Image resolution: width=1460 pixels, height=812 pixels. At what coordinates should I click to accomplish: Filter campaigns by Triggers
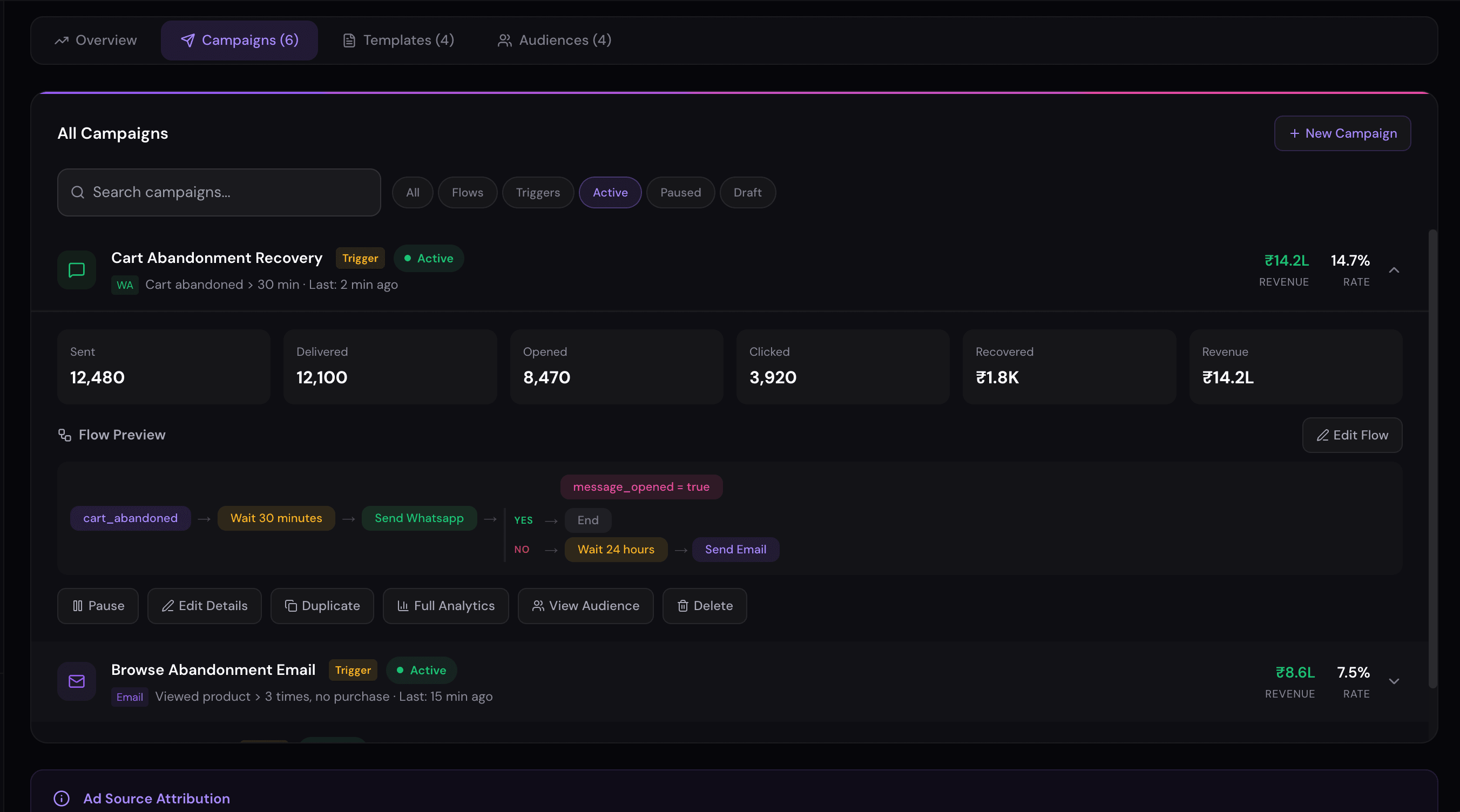538,193
